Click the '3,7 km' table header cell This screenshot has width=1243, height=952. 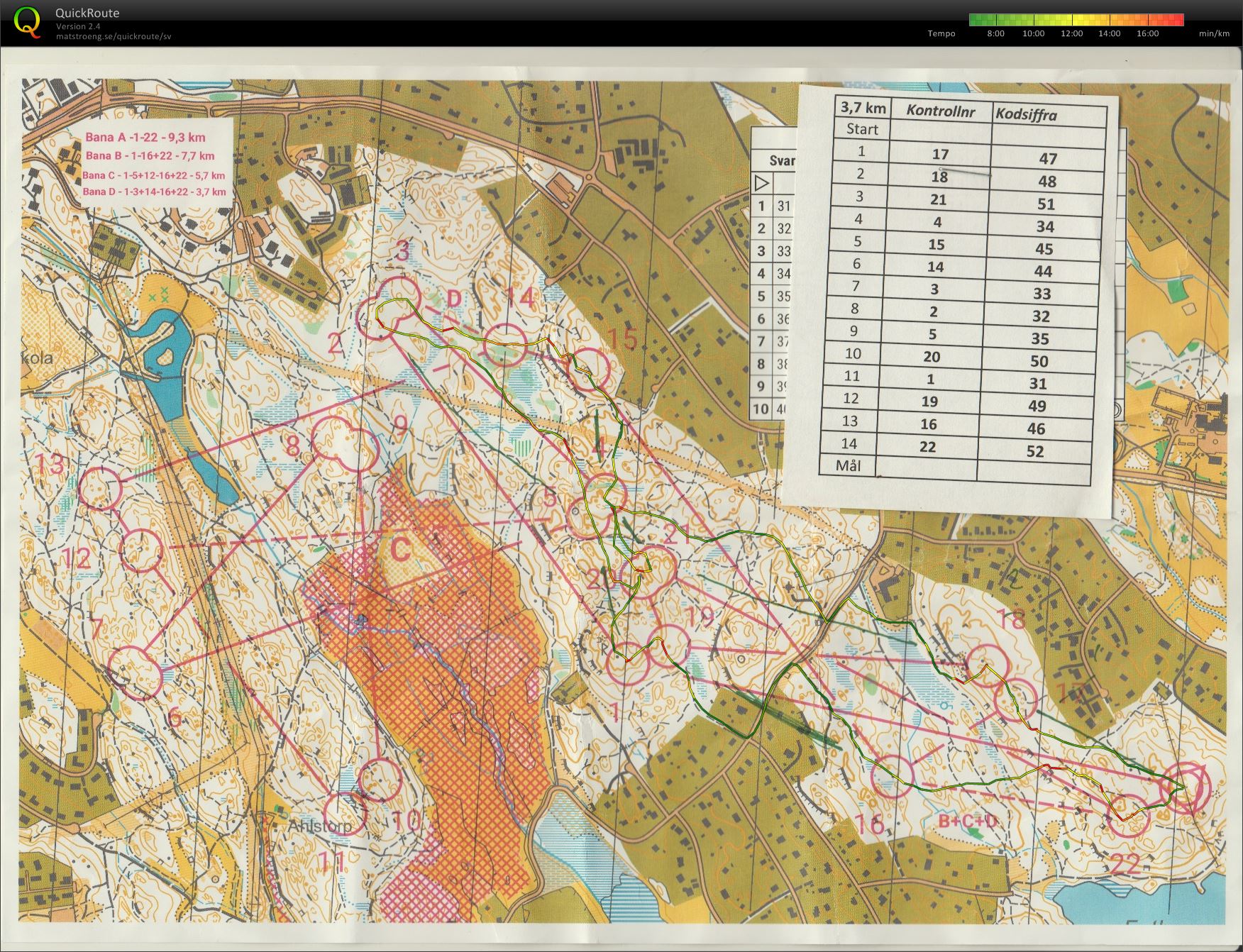[x=863, y=107]
